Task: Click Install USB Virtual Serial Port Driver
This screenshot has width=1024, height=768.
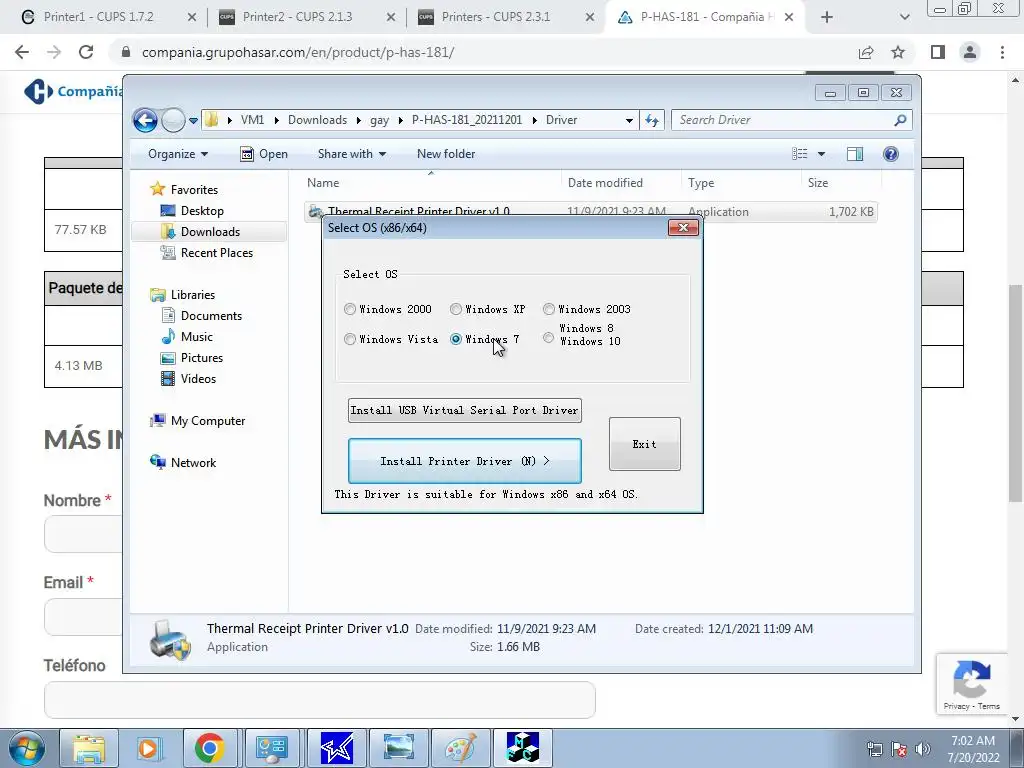Action: (464, 410)
